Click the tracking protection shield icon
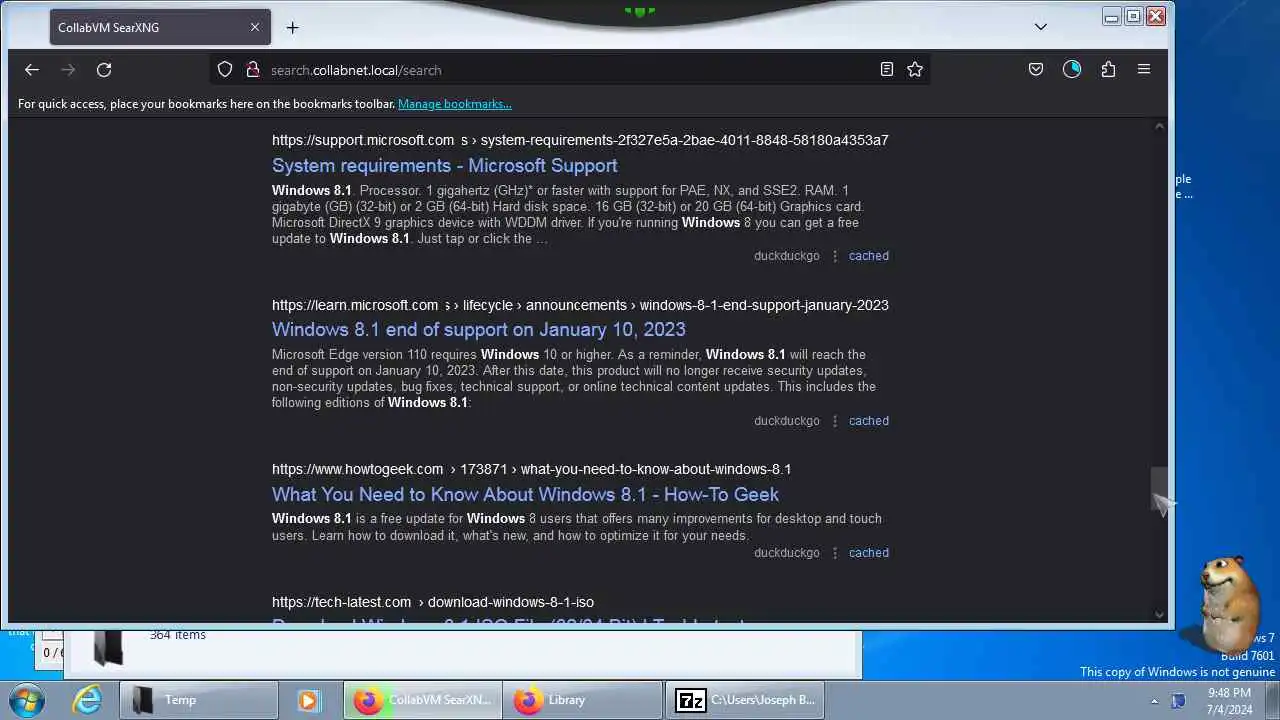 pyautogui.click(x=225, y=70)
